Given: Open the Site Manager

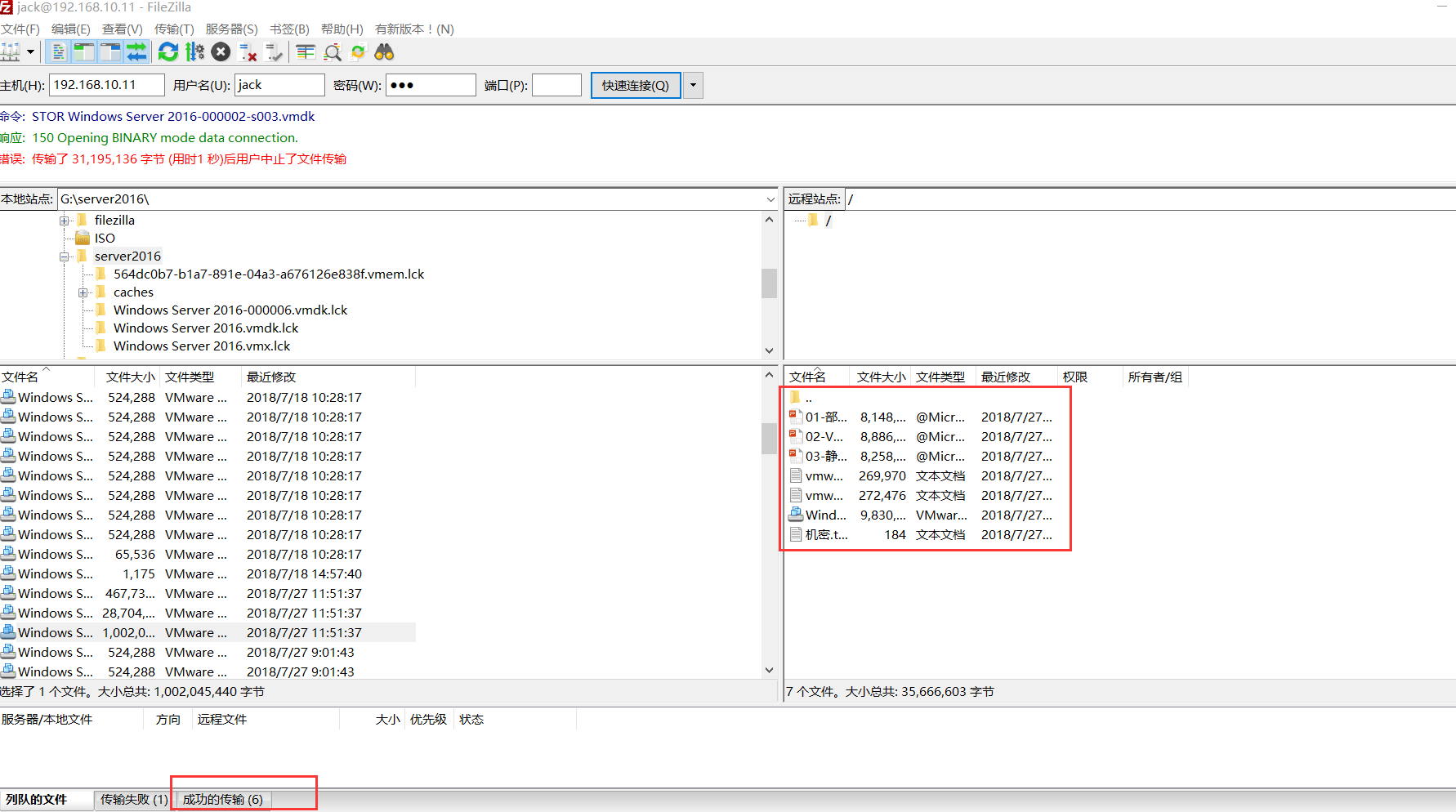Looking at the screenshot, I should (11, 52).
